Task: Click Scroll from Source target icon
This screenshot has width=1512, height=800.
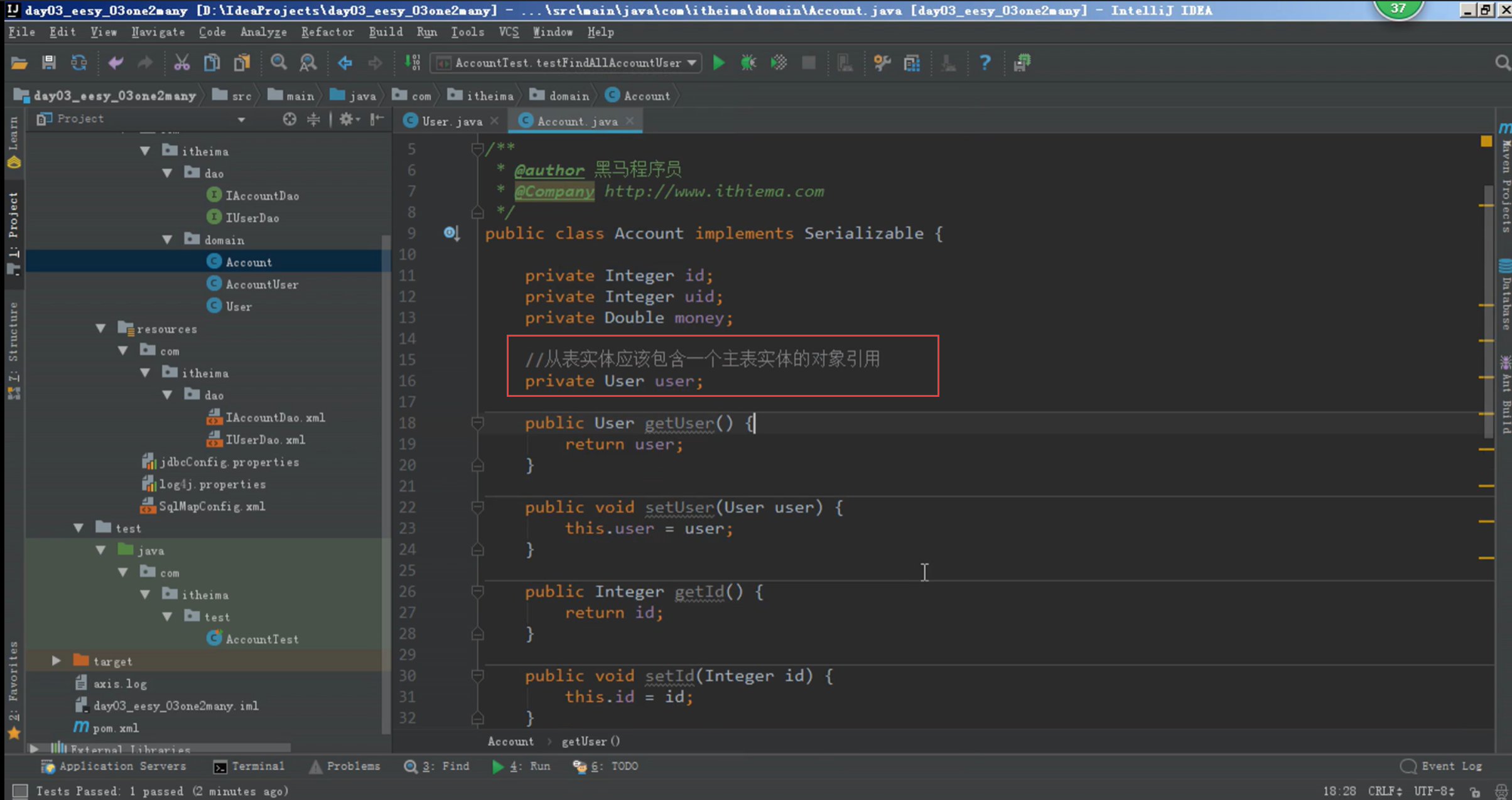Action: pyautogui.click(x=289, y=119)
